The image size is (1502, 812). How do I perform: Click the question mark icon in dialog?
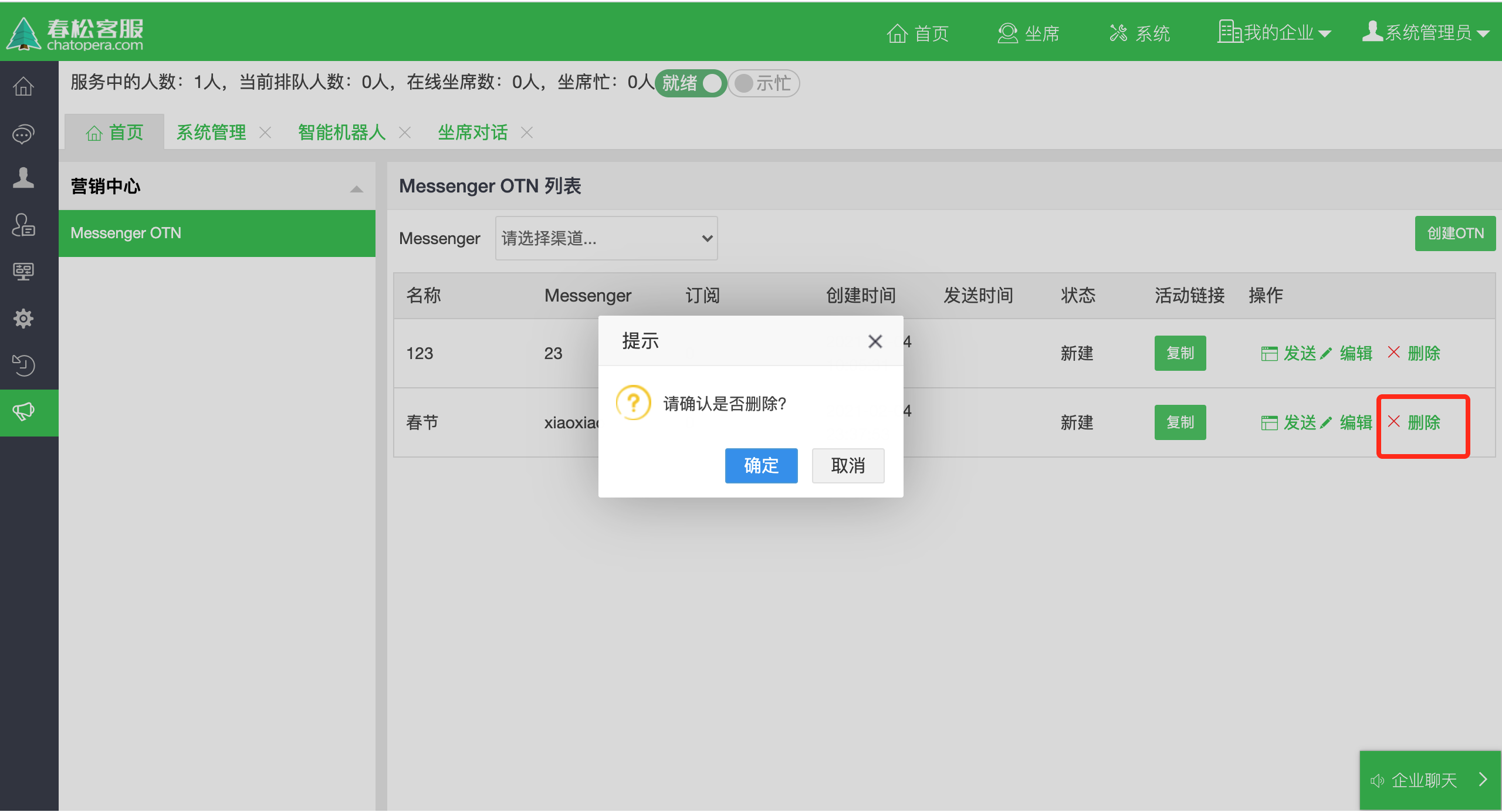tap(633, 402)
